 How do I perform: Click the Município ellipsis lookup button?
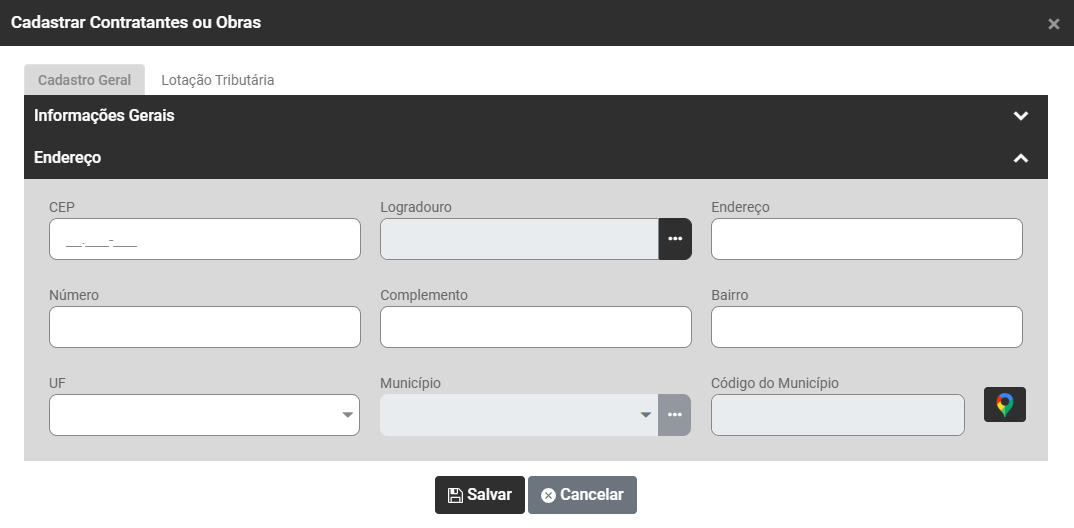click(x=675, y=415)
